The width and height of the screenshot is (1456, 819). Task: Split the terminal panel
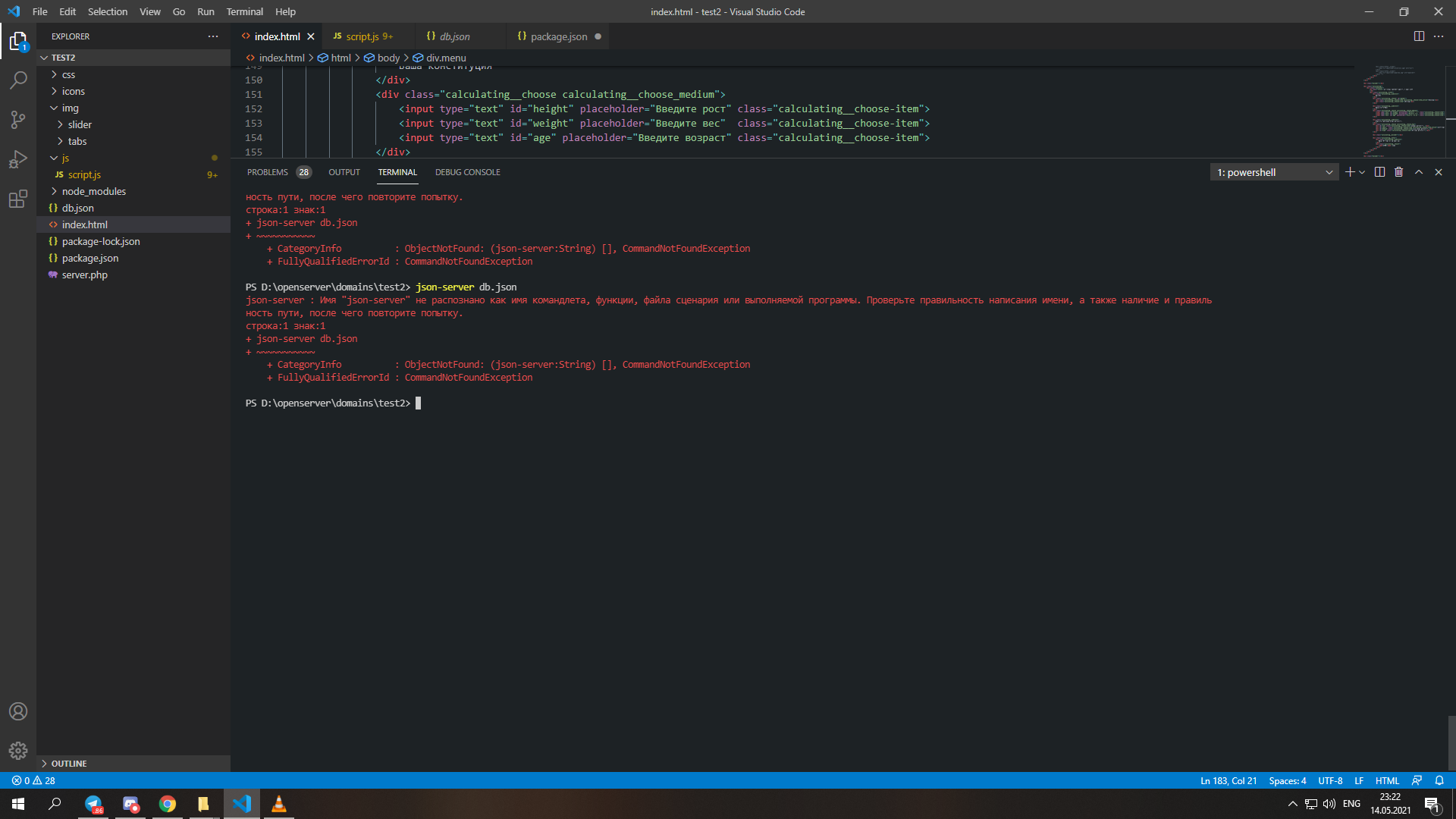click(1379, 172)
